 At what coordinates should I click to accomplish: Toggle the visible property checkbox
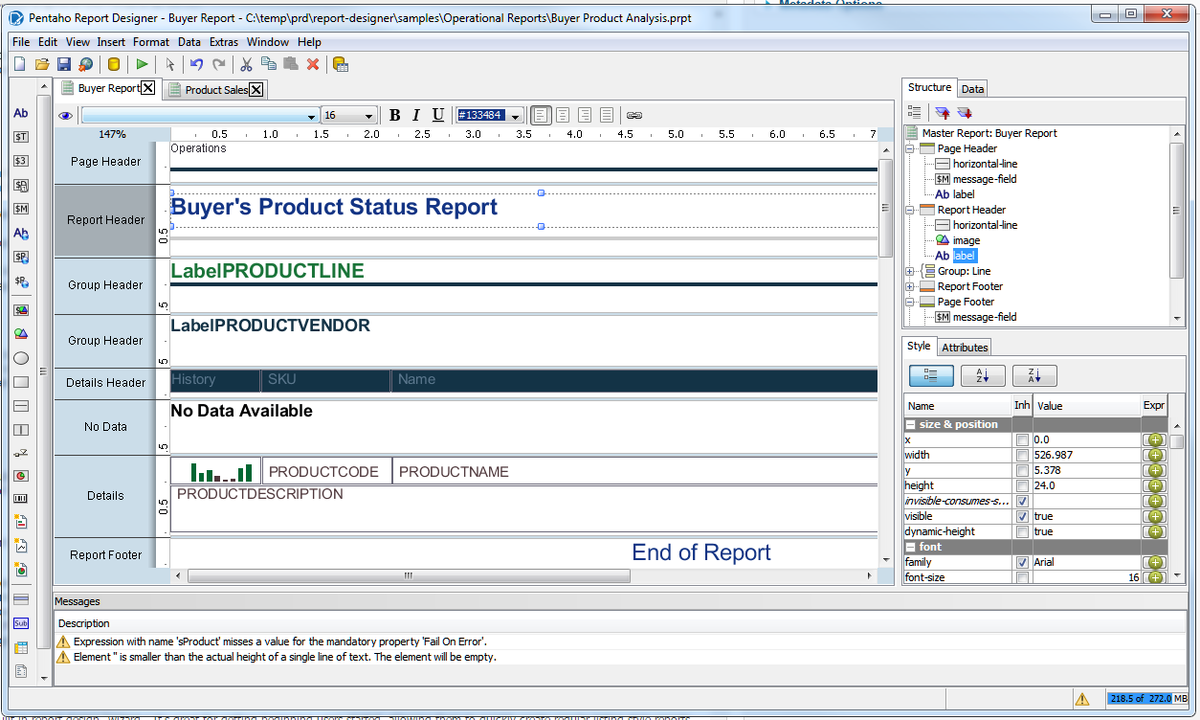click(1021, 516)
